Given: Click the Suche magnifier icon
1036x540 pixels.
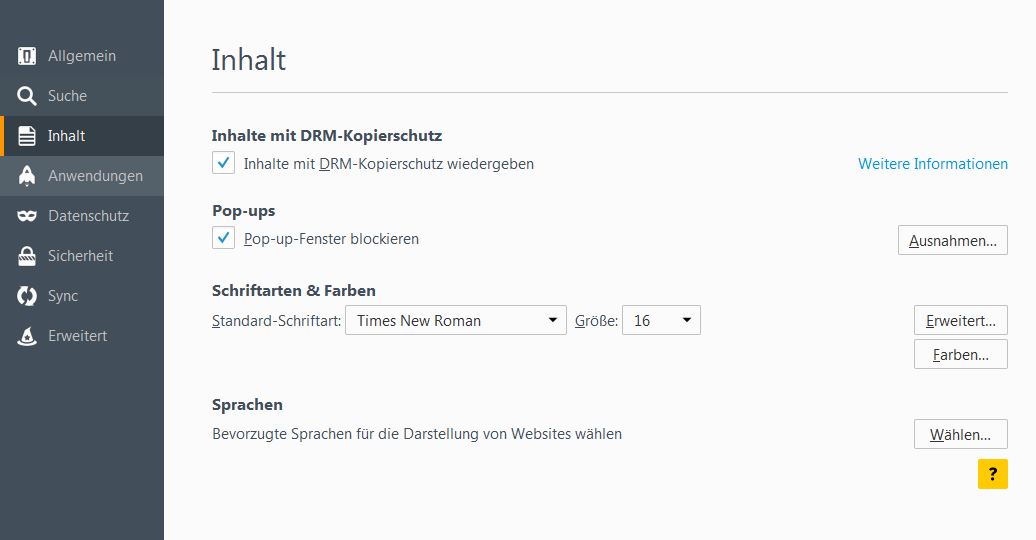Looking at the screenshot, I should point(28,96).
